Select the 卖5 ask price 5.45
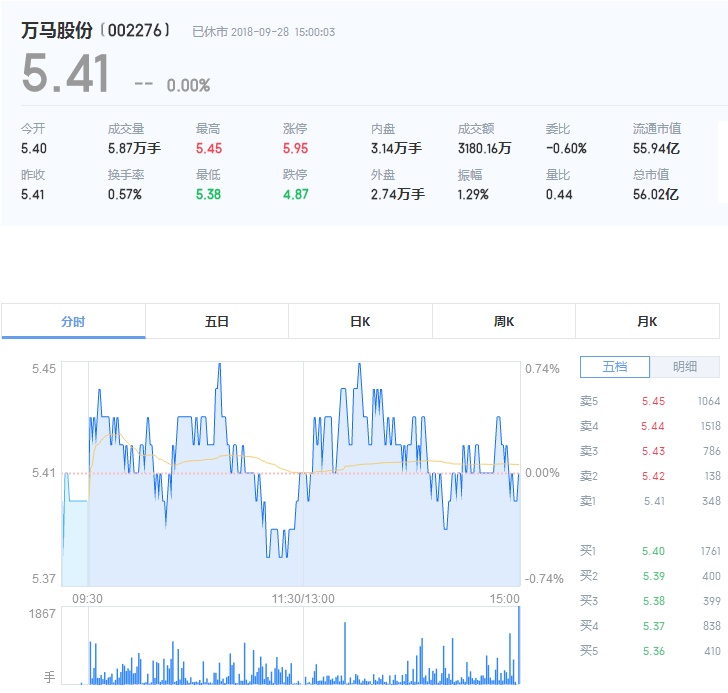This screenshot has height=693, width=728. coord(653,401)
